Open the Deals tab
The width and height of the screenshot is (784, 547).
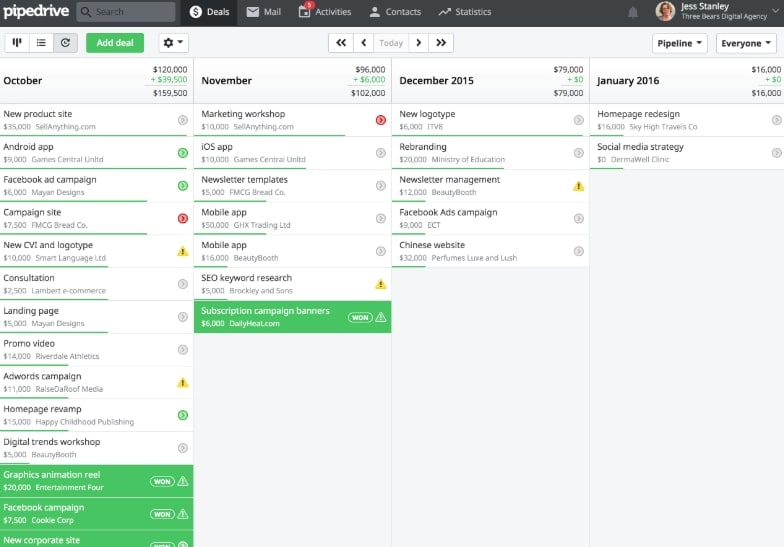click(210, 12)
